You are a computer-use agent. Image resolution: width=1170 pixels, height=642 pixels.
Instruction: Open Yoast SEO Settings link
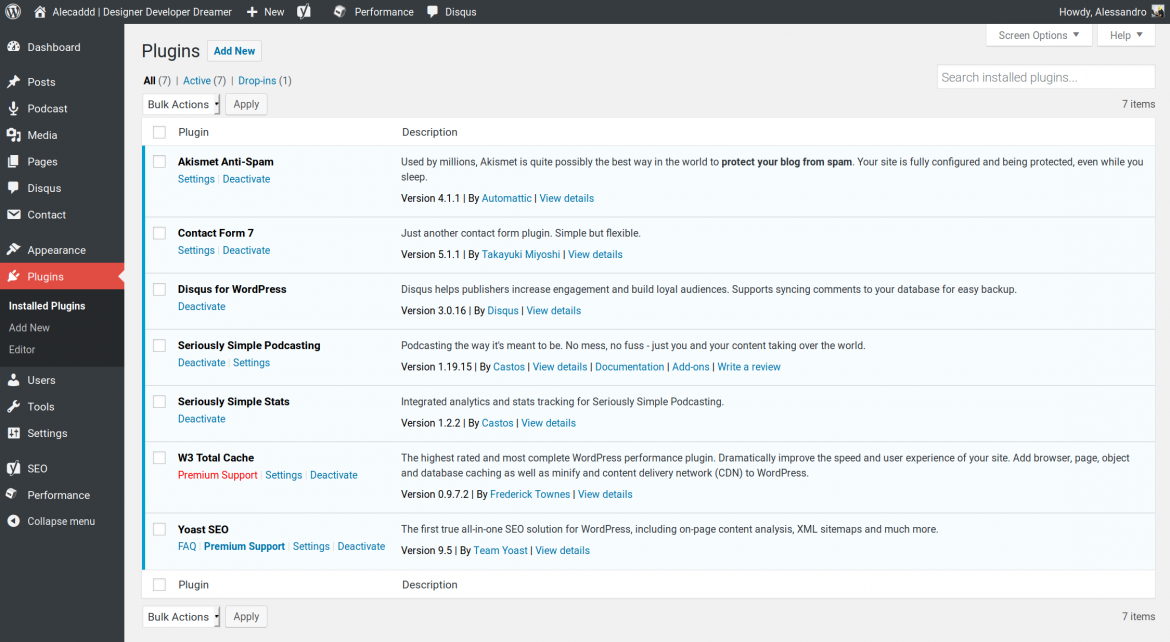311,546
